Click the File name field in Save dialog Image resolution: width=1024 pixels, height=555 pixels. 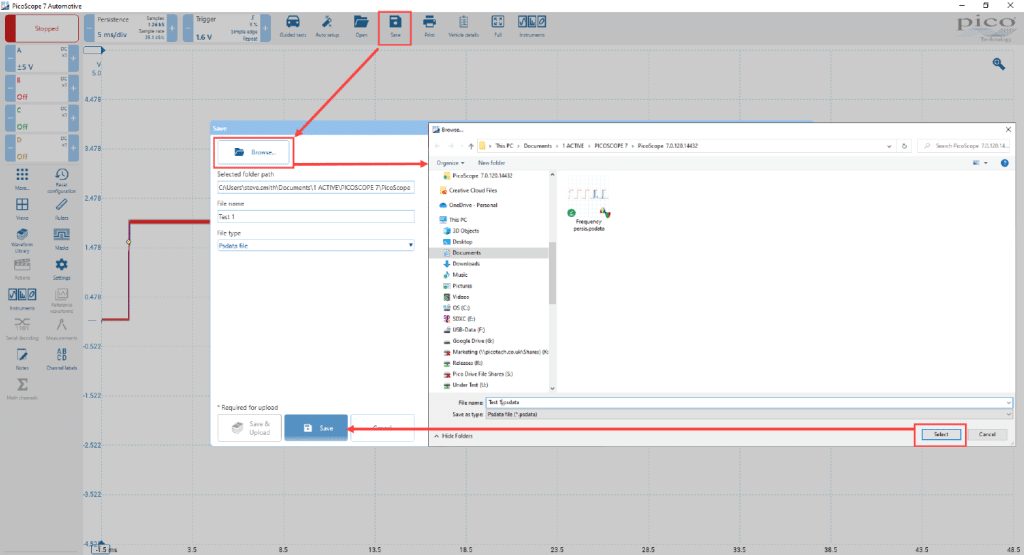coord(315,217)
